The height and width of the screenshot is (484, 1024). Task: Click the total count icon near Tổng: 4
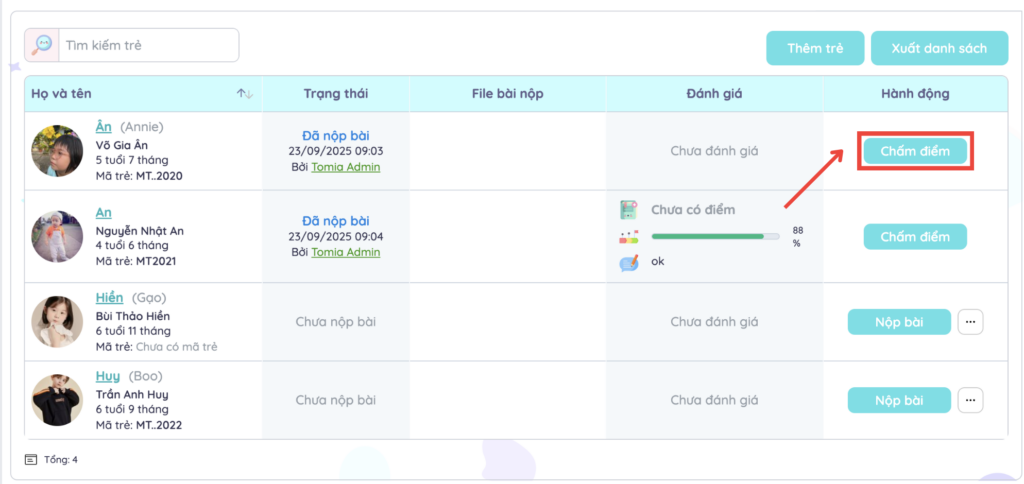(30, 460)
